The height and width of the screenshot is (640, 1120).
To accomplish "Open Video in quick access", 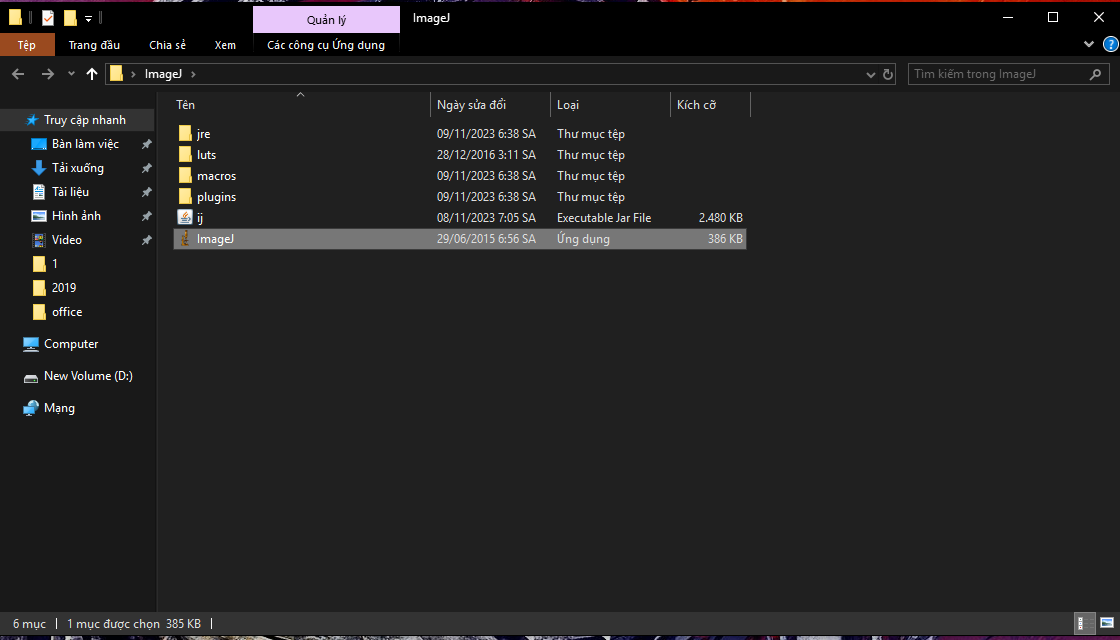I will click(x=66, y=240).
